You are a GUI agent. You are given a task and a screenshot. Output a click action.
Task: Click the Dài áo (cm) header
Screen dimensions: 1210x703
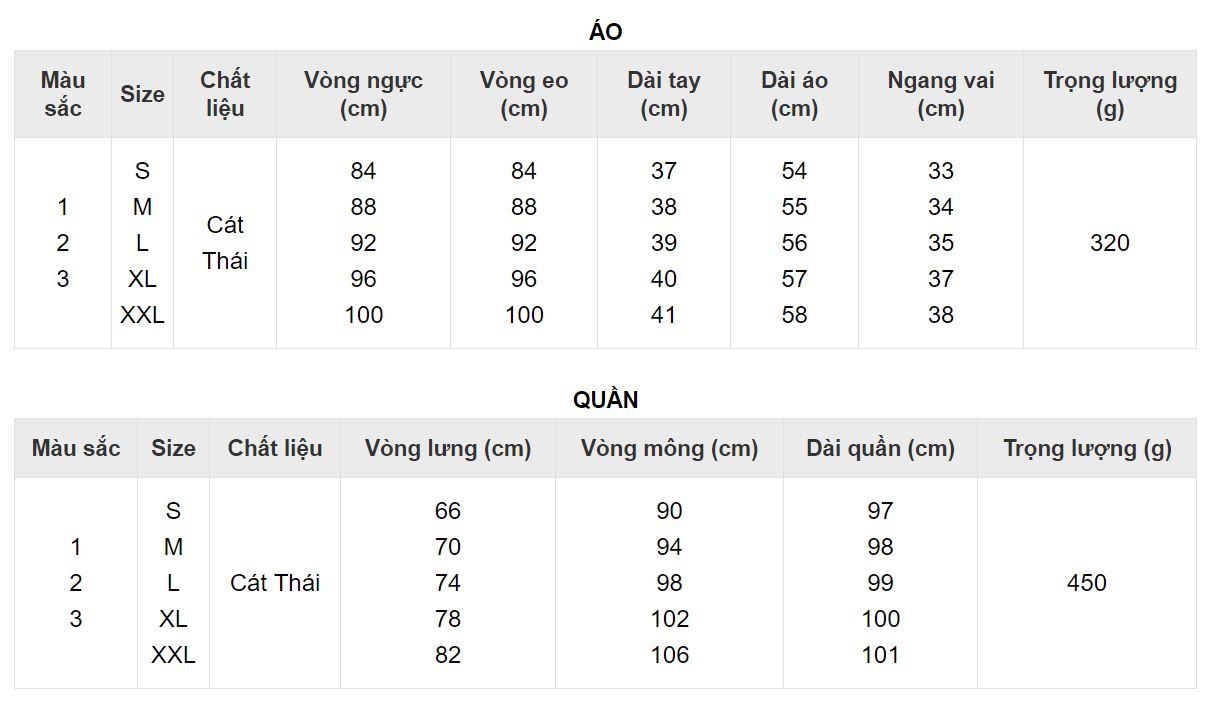pos(794,94)
